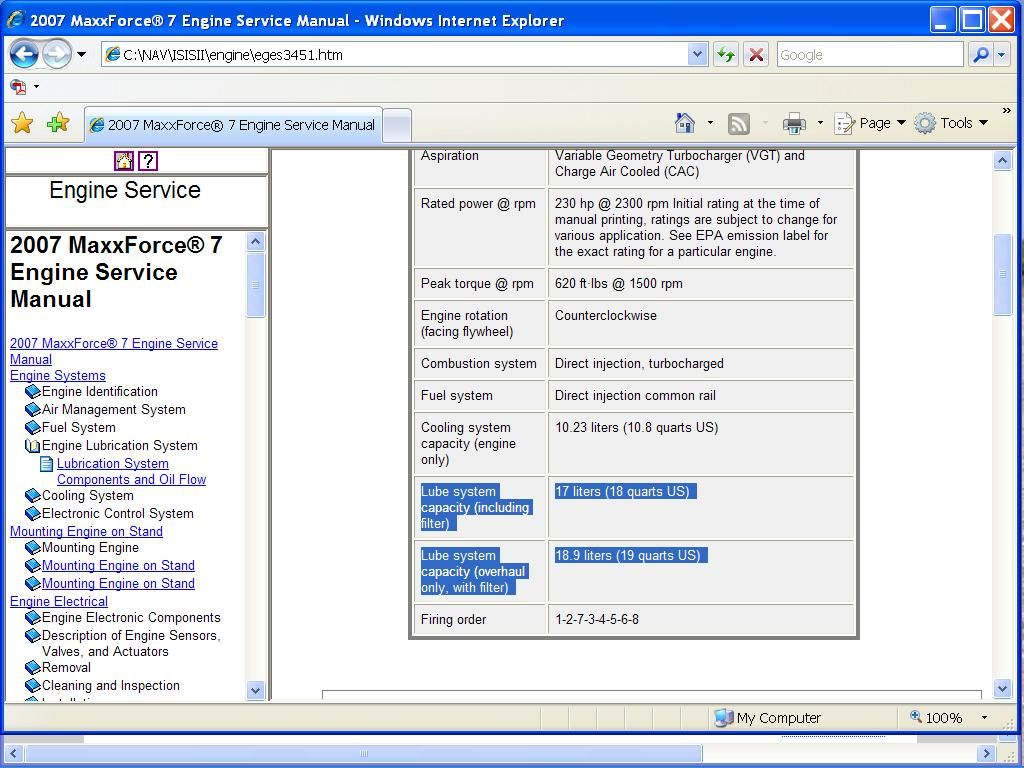Expand the toolbar overflow chevron
Screen dimensions: 1024x768
[1006, 110]
